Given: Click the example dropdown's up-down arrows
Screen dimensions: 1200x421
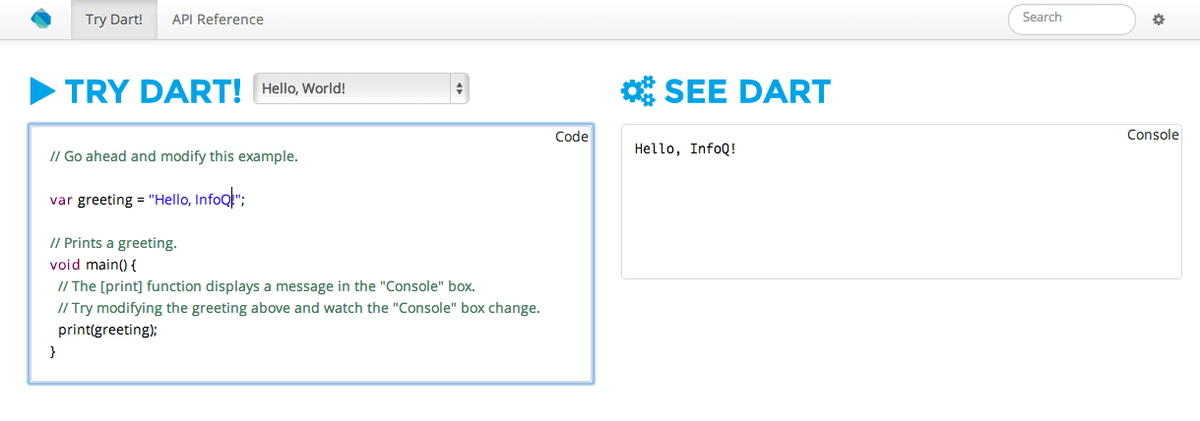Looking at the screenshot, I should point(459,88).
